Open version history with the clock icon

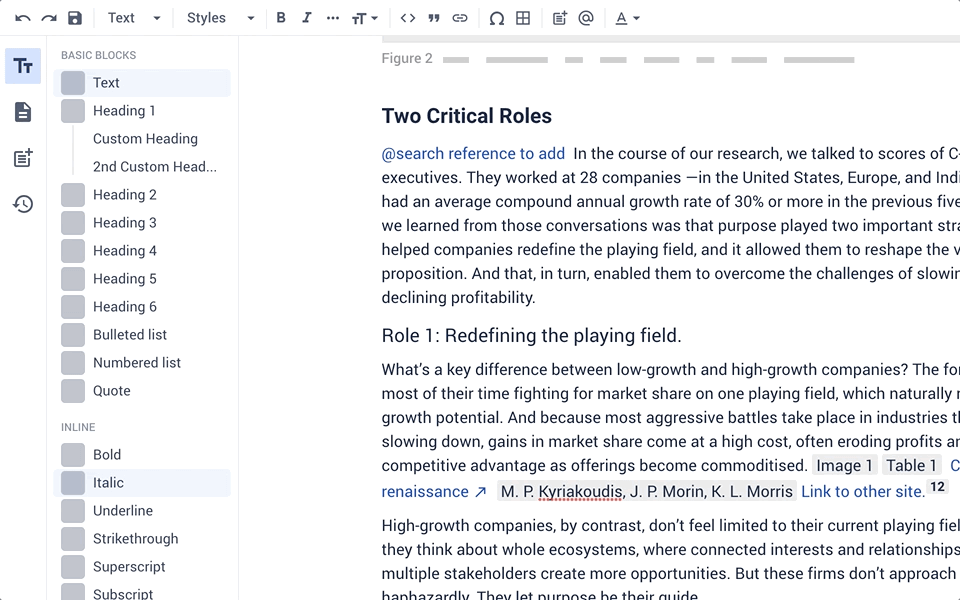tap(22, 204)
